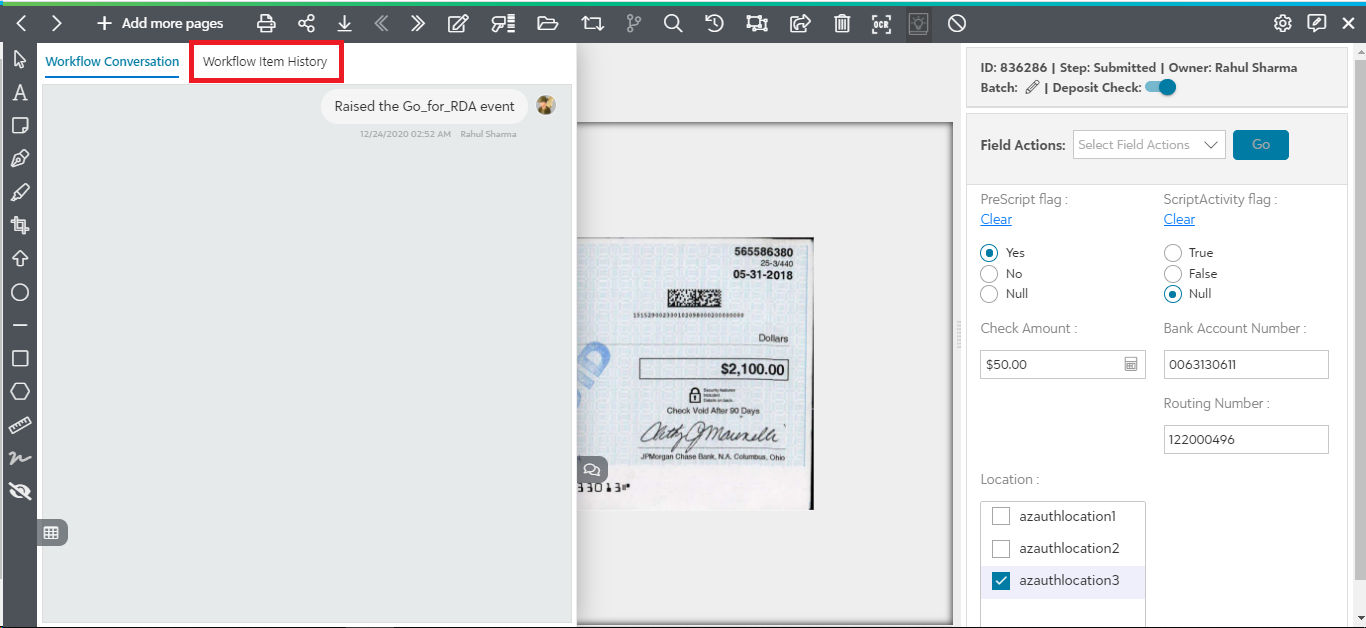Delete the document with the trash icon

842,23
